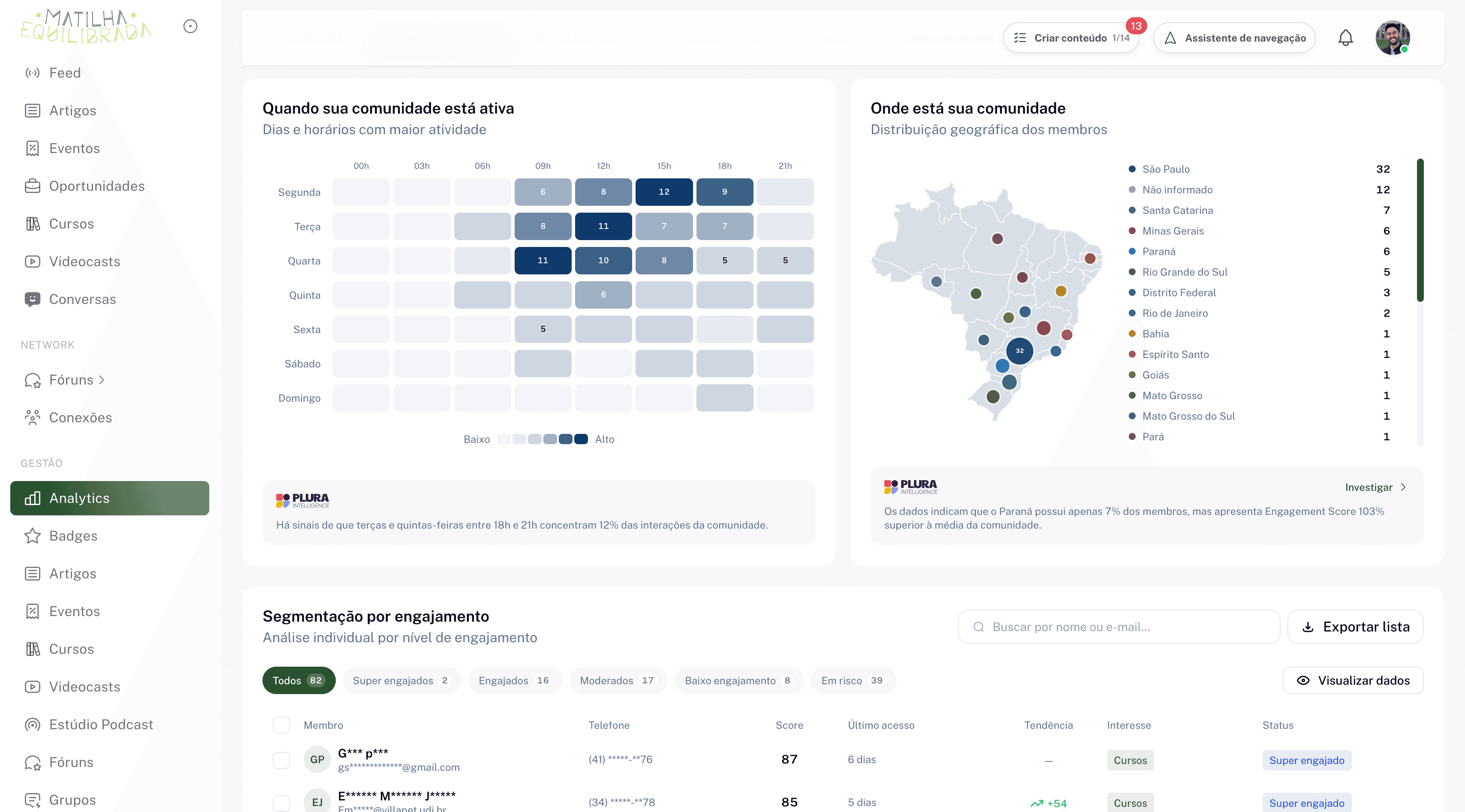Screen dimensions: 1465x812
Task: Filter by Super engajados tab
Action: pyautogui.click(x=401, y=681)
